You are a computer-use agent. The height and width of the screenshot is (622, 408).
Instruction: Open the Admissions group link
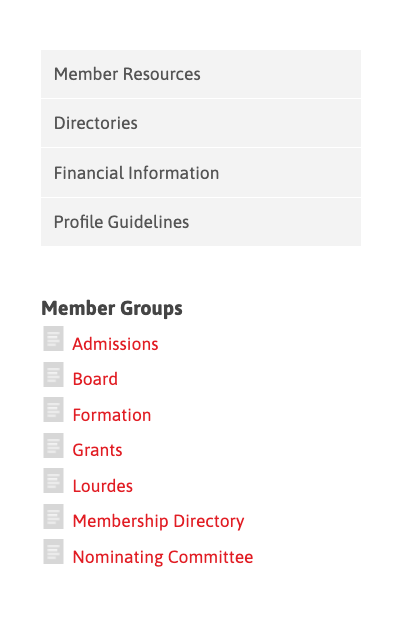pyautogui.click(x=115, y=344)
